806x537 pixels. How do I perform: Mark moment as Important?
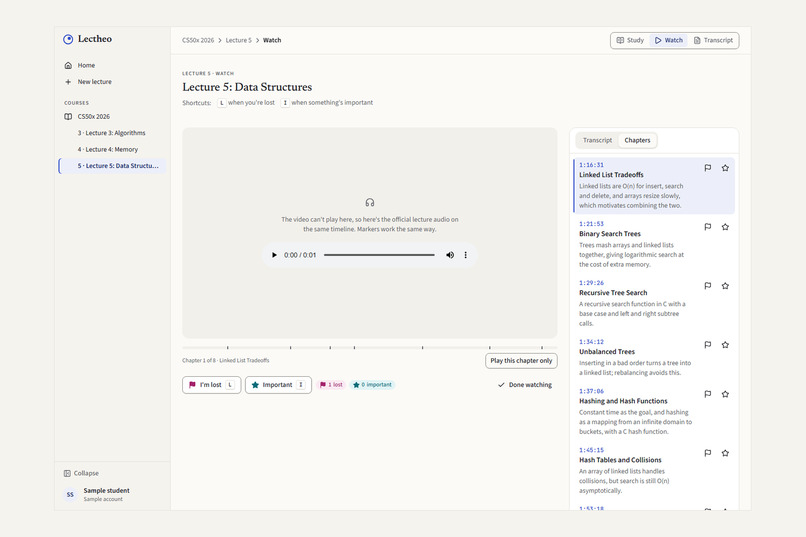278,385
